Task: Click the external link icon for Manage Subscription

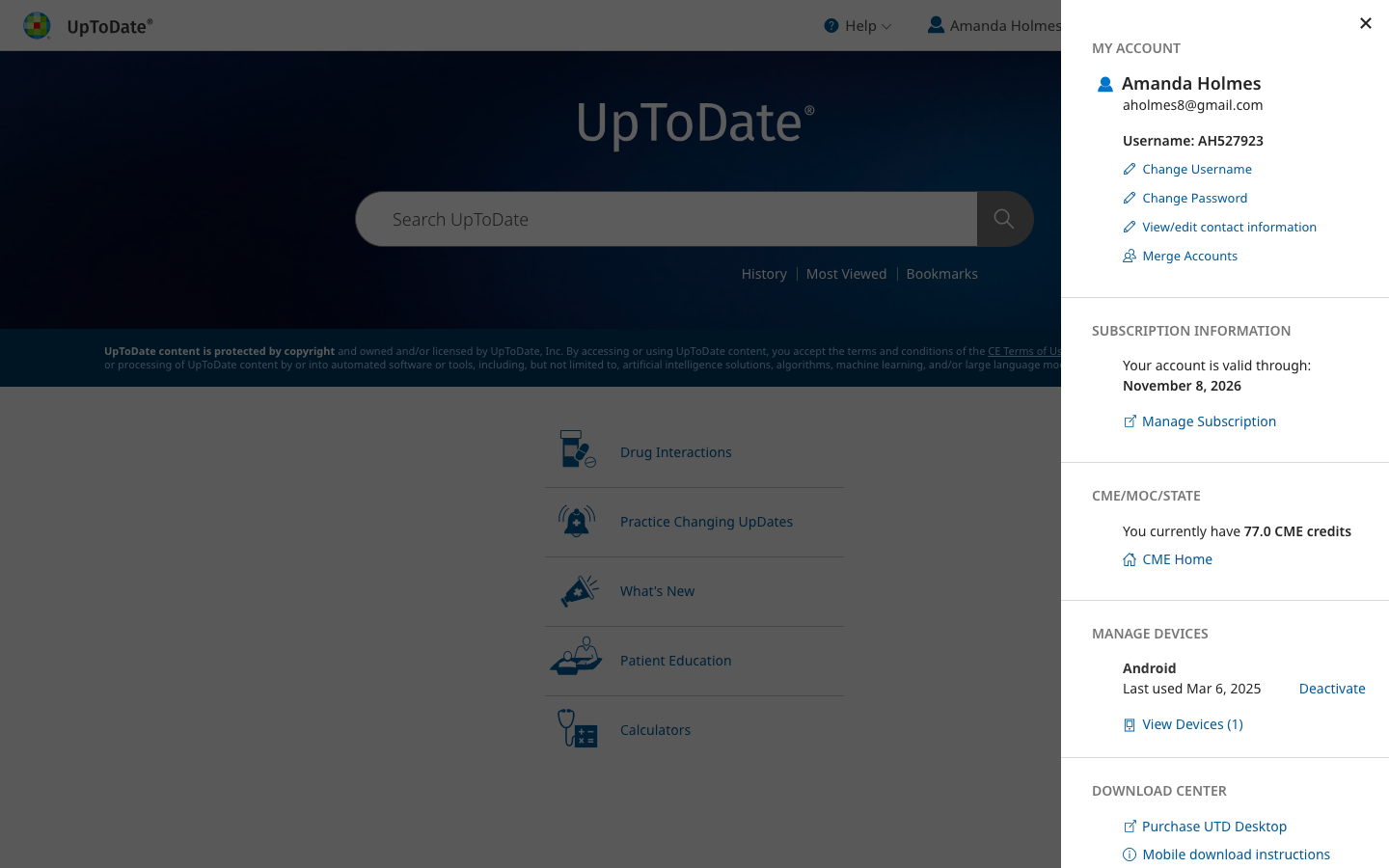Action: pyautogui.click(x=1130, y=421)
